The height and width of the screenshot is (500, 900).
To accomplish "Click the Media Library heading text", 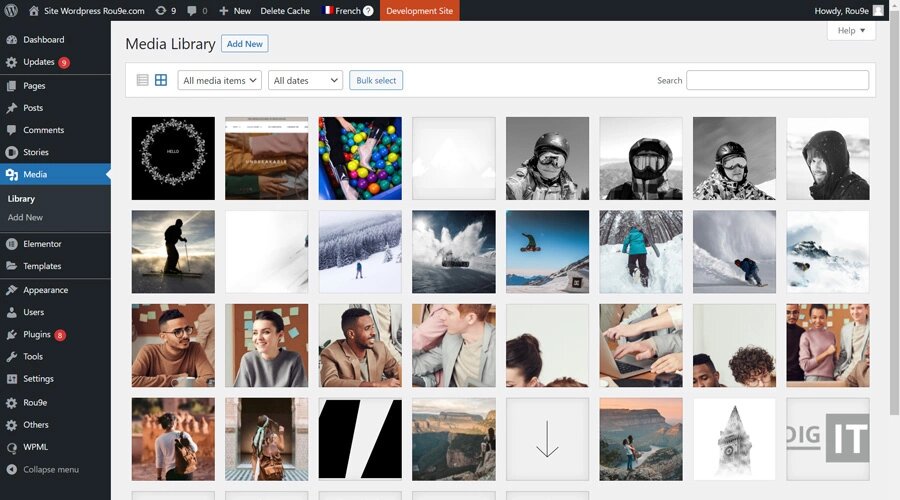I will (170, 44).
